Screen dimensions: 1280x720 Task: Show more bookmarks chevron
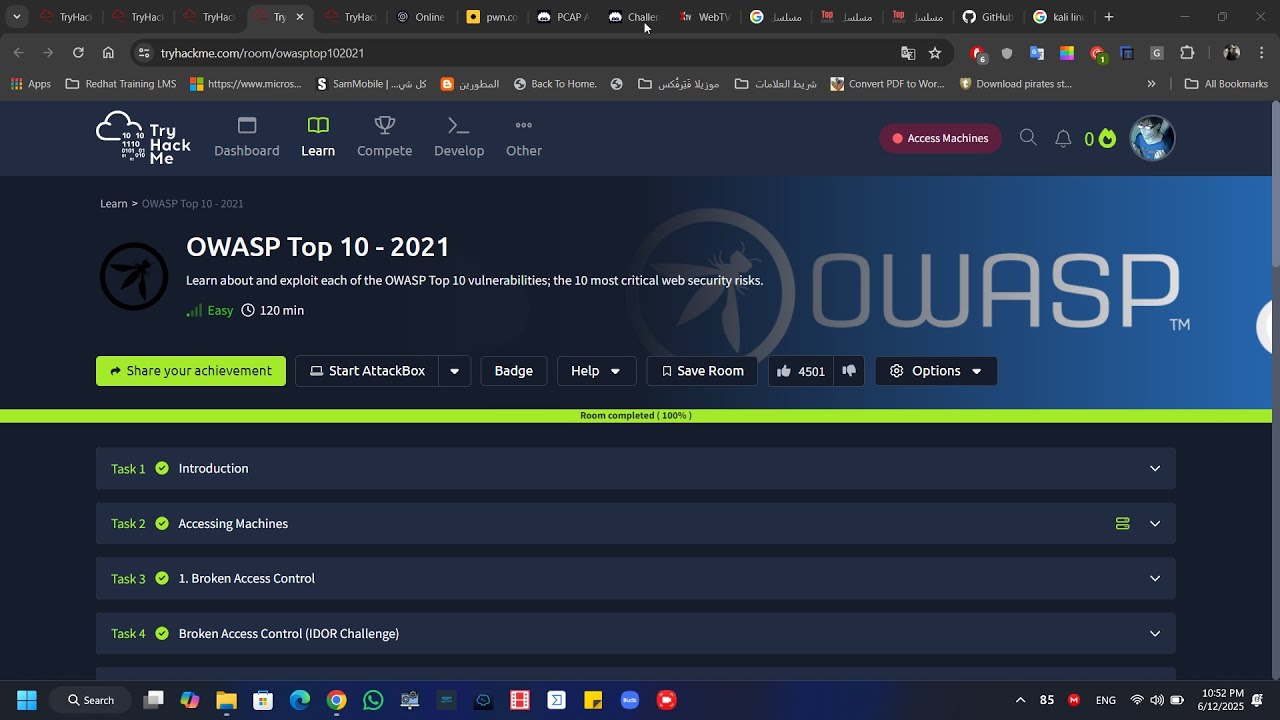(x=1151, y=84)
